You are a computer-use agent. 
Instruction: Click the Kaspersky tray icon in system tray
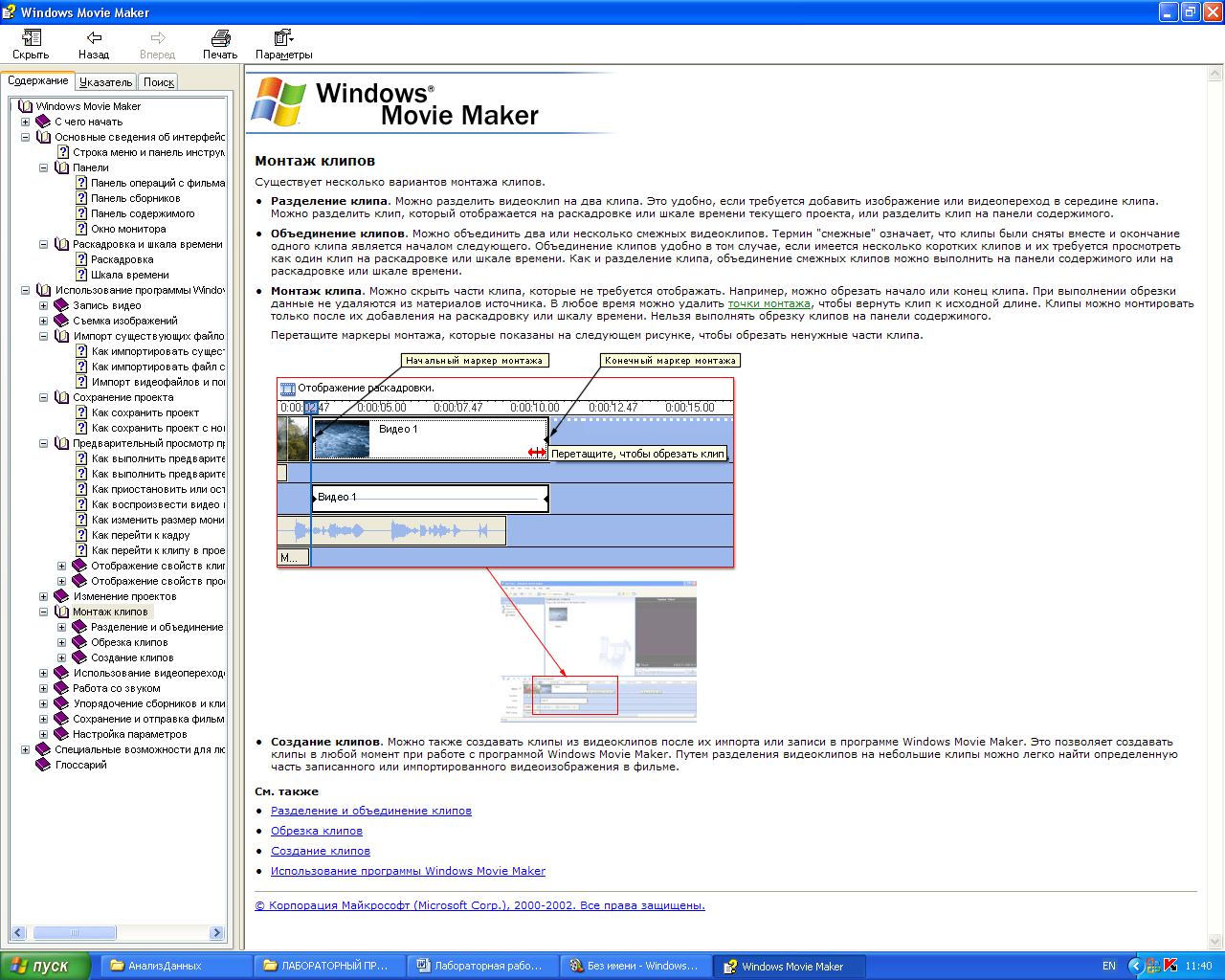(x=1170, y=966)
